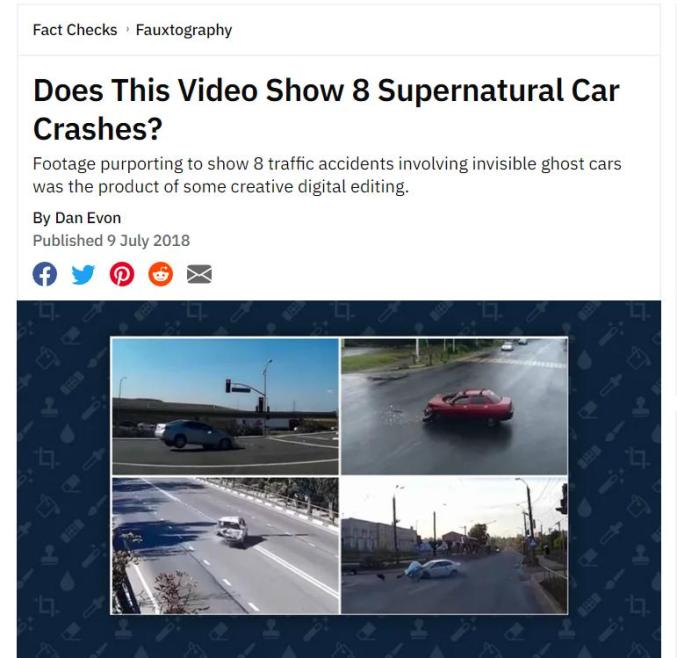Share article on Facebook
The width and height of the screenshot is (677, 658).
tap(44, 274)
